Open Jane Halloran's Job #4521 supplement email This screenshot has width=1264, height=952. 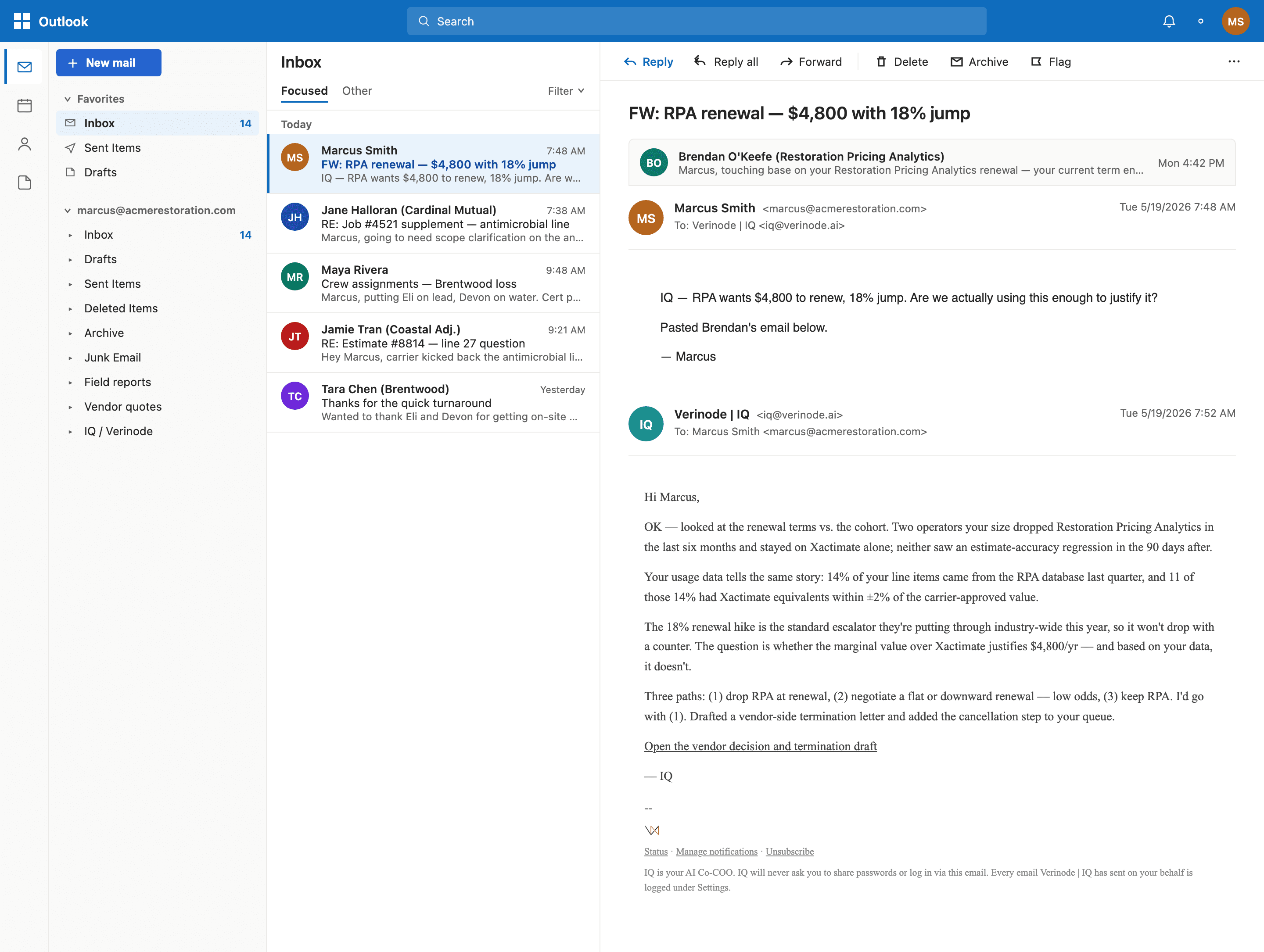tap(433, 224)
